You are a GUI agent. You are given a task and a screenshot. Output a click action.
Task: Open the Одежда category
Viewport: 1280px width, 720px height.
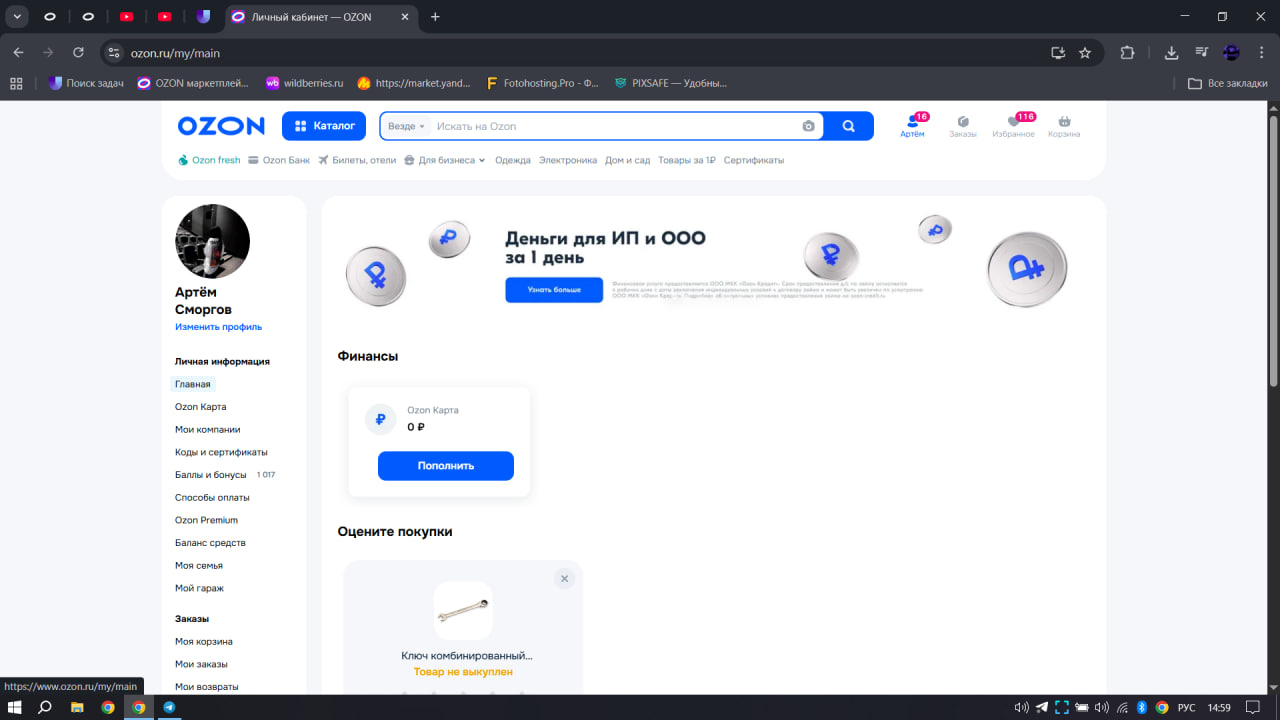pyautogui.click(x=513, y=160)
